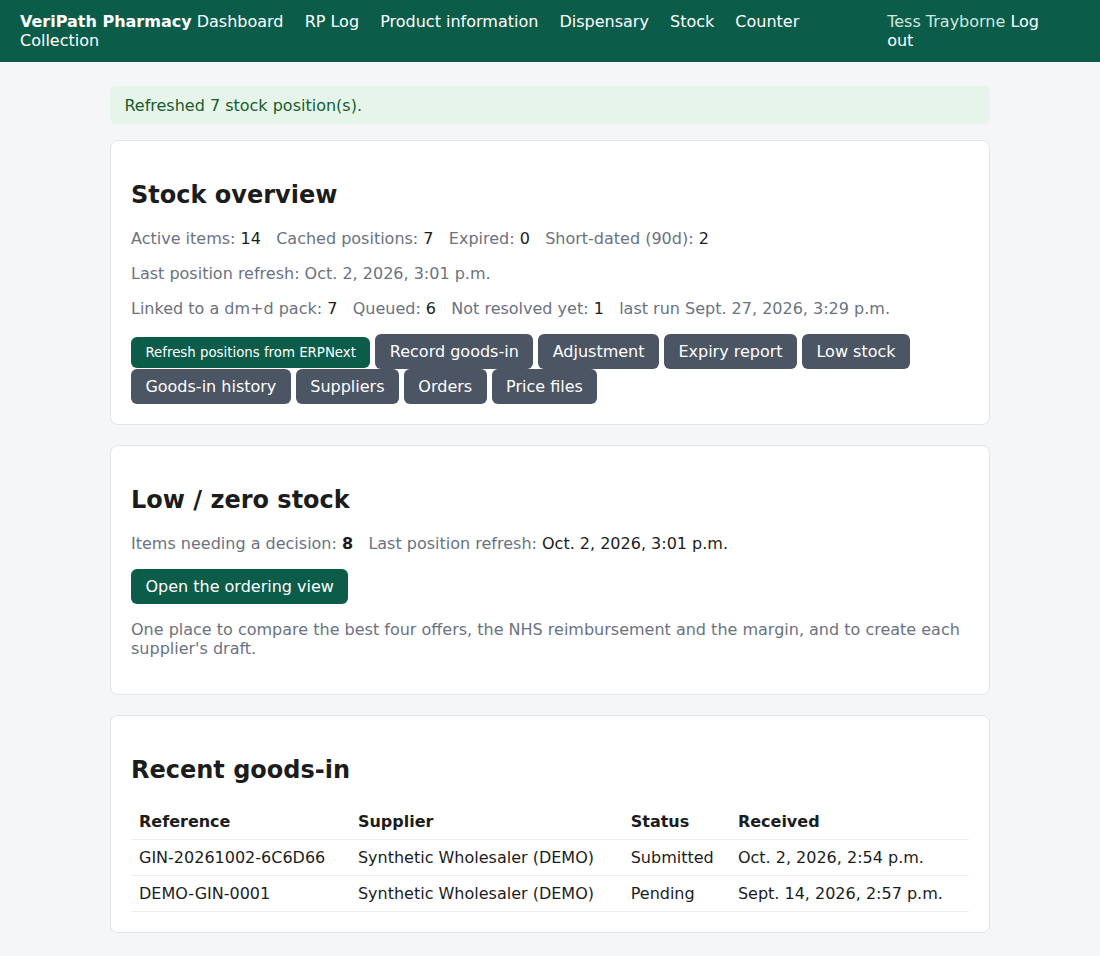This screenshot has width=1100, height=956.
Task: Click the 'Cached positions: 7' value
Action: point(354,238)
